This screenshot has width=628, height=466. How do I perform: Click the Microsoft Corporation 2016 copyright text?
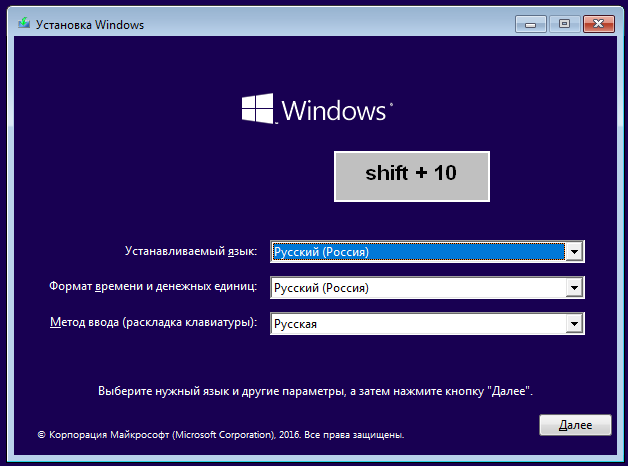pos(221,435)
